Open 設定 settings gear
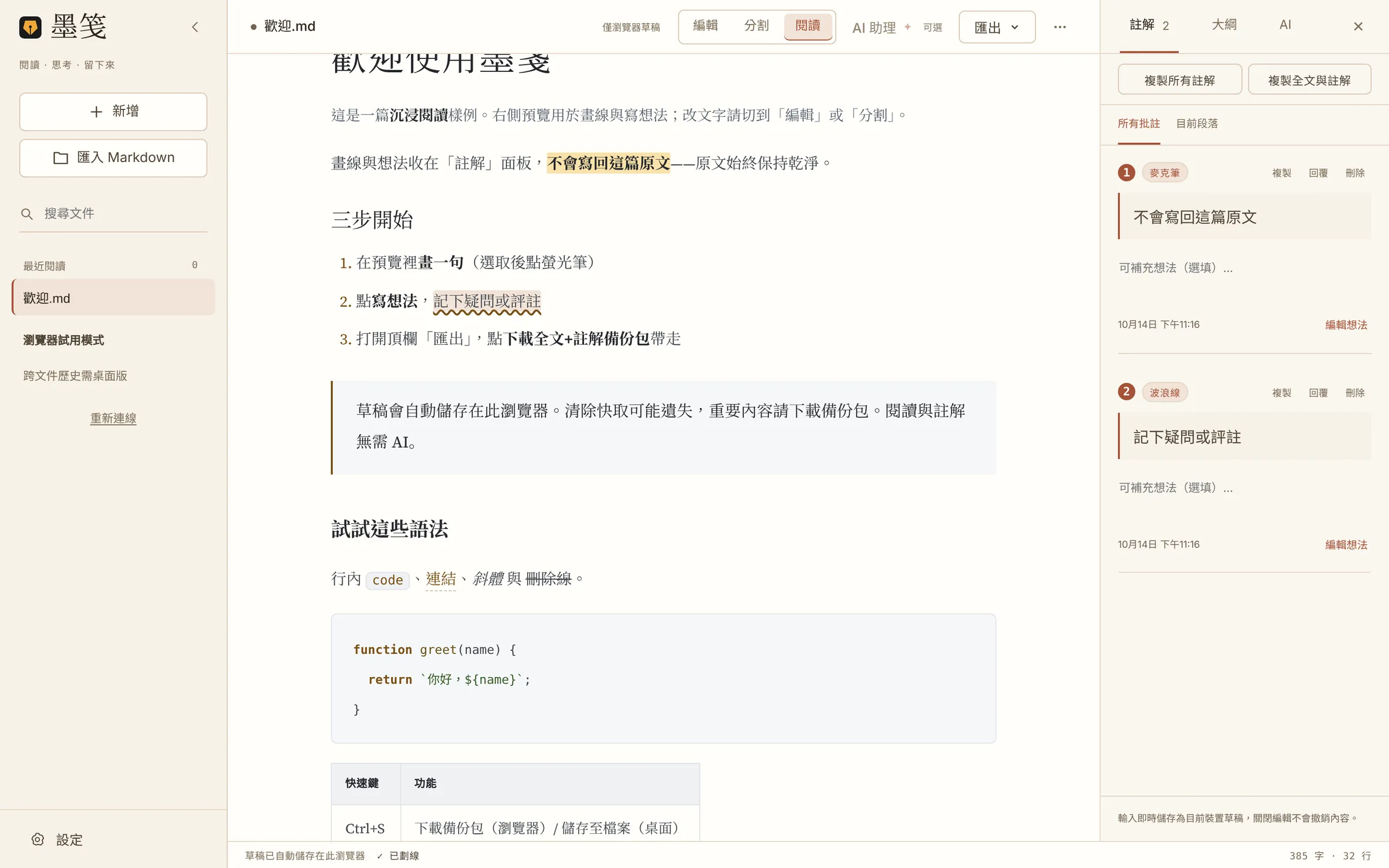The image size is (1389, 868). pos(57,840)
